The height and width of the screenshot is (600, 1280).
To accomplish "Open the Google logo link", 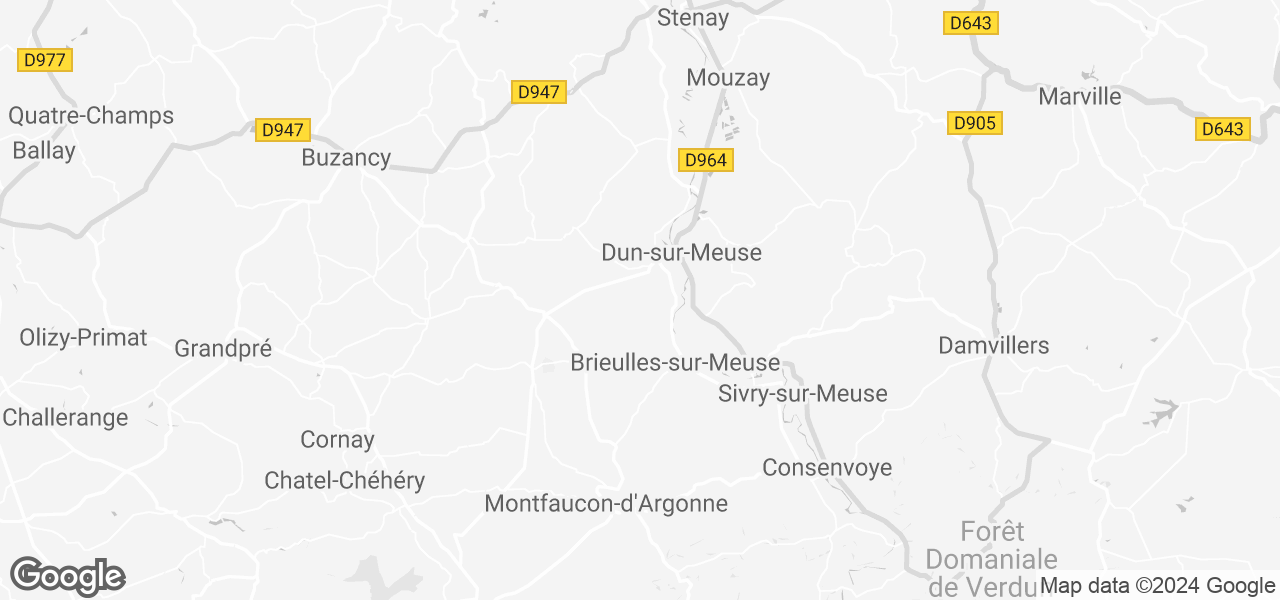I will (x=67, y=576).
